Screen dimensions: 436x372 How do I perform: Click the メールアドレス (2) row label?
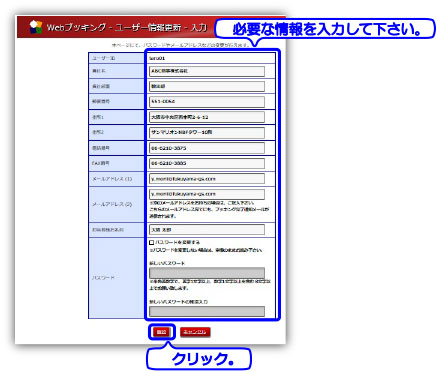[112, 204]
